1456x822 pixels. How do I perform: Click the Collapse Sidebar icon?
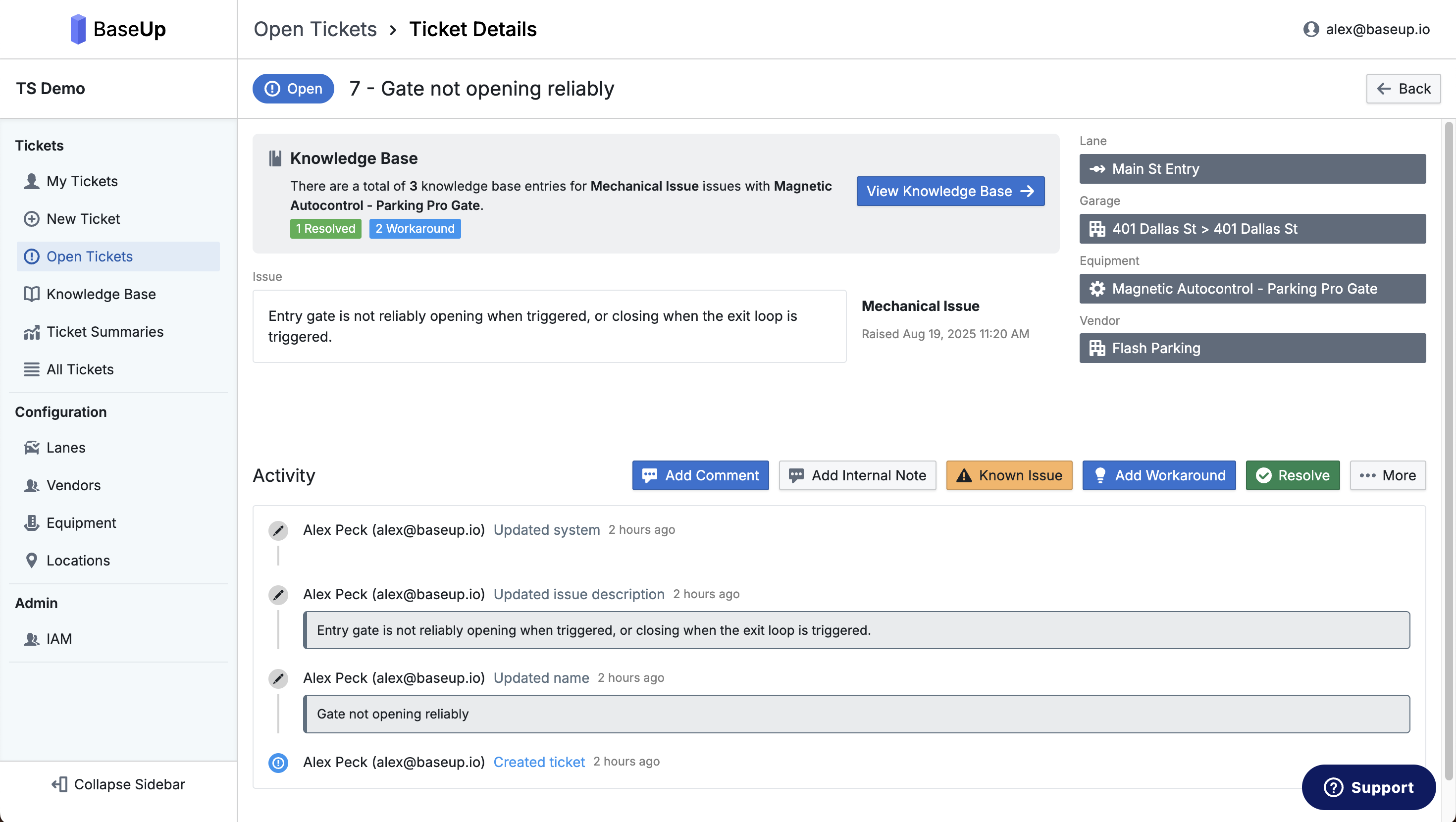coord(59,784)
